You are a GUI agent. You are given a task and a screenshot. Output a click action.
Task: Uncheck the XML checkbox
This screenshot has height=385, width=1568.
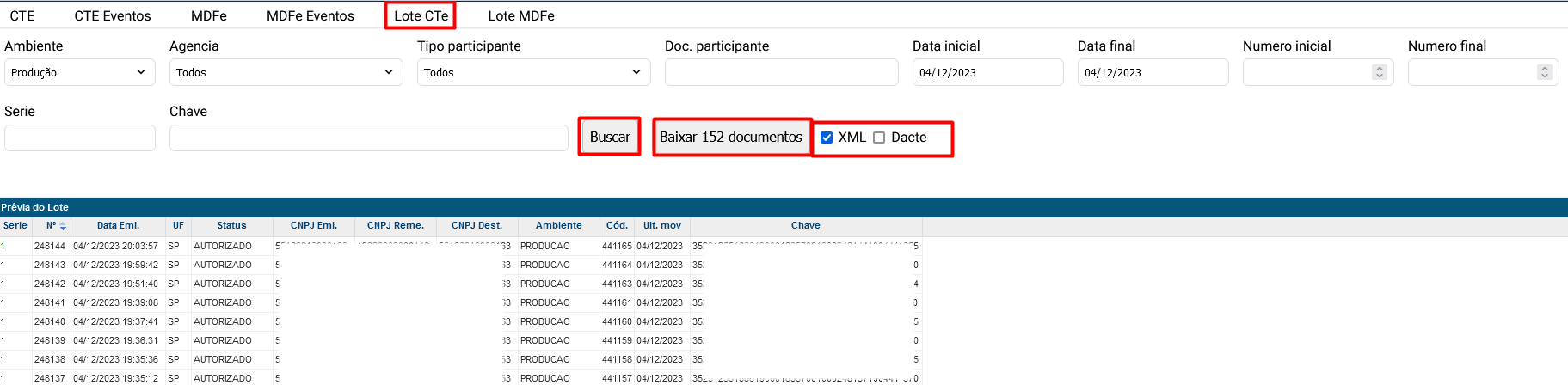point(827,137)
